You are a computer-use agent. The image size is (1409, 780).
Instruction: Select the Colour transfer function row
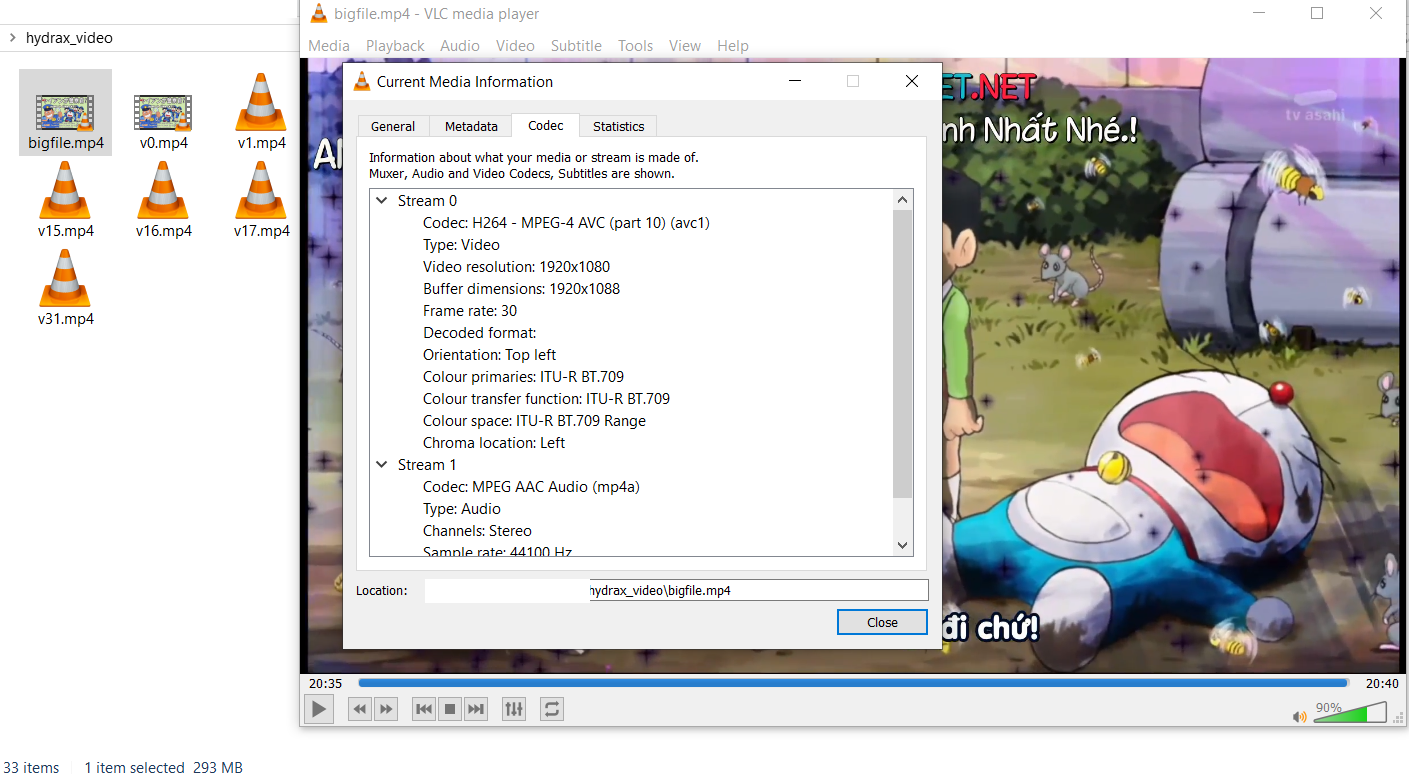coord(546,399)
